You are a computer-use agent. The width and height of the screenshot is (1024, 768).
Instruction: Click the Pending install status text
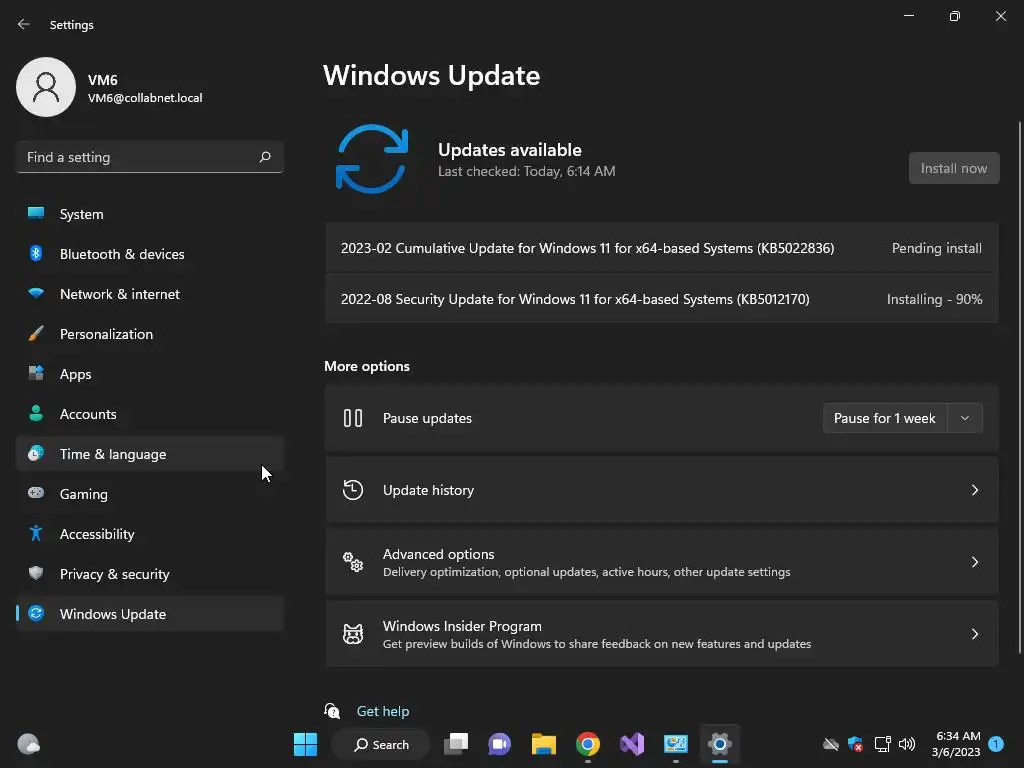(x=936, y=248)
